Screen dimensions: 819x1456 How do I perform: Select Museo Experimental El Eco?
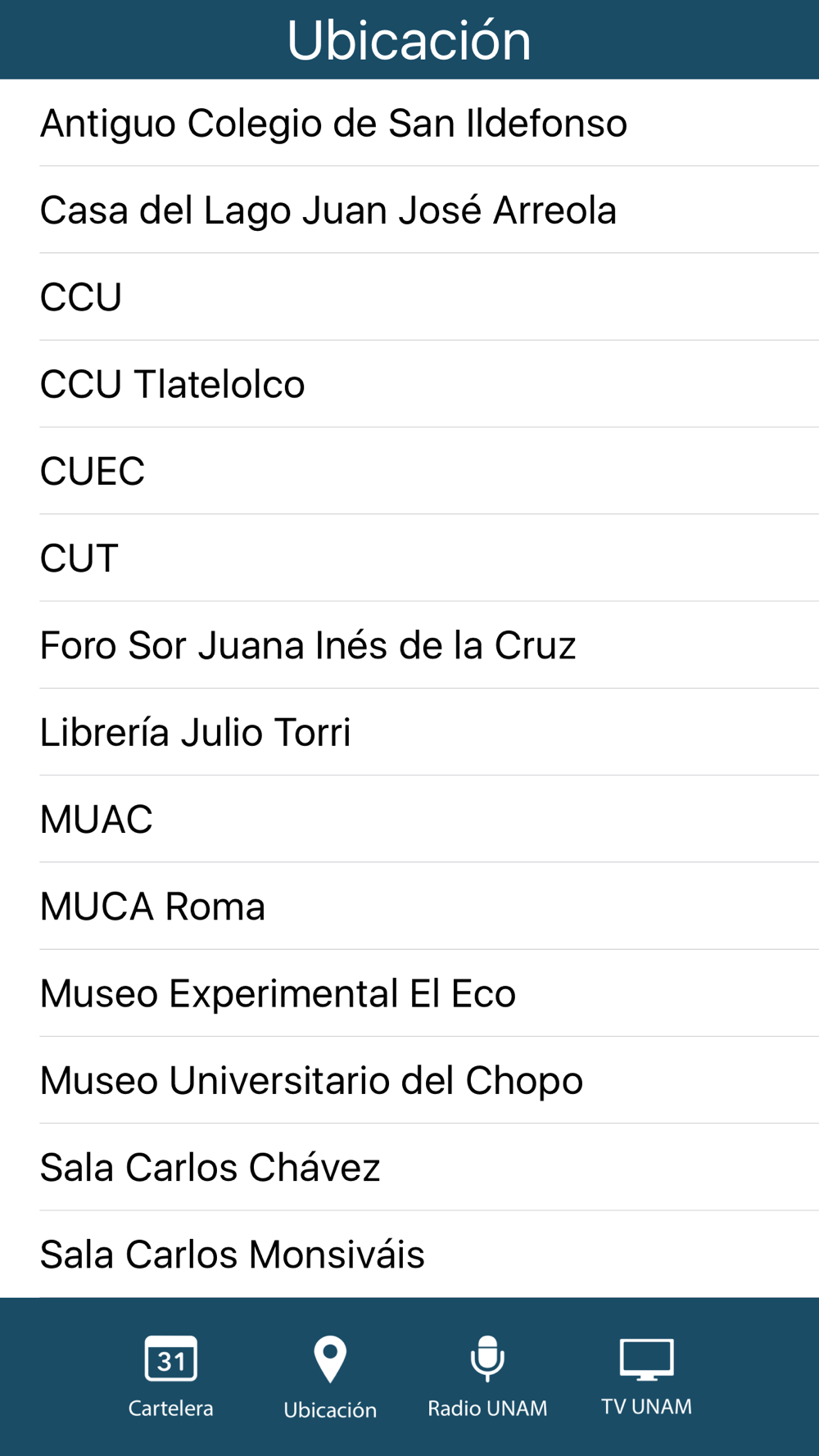coord(409,993)
